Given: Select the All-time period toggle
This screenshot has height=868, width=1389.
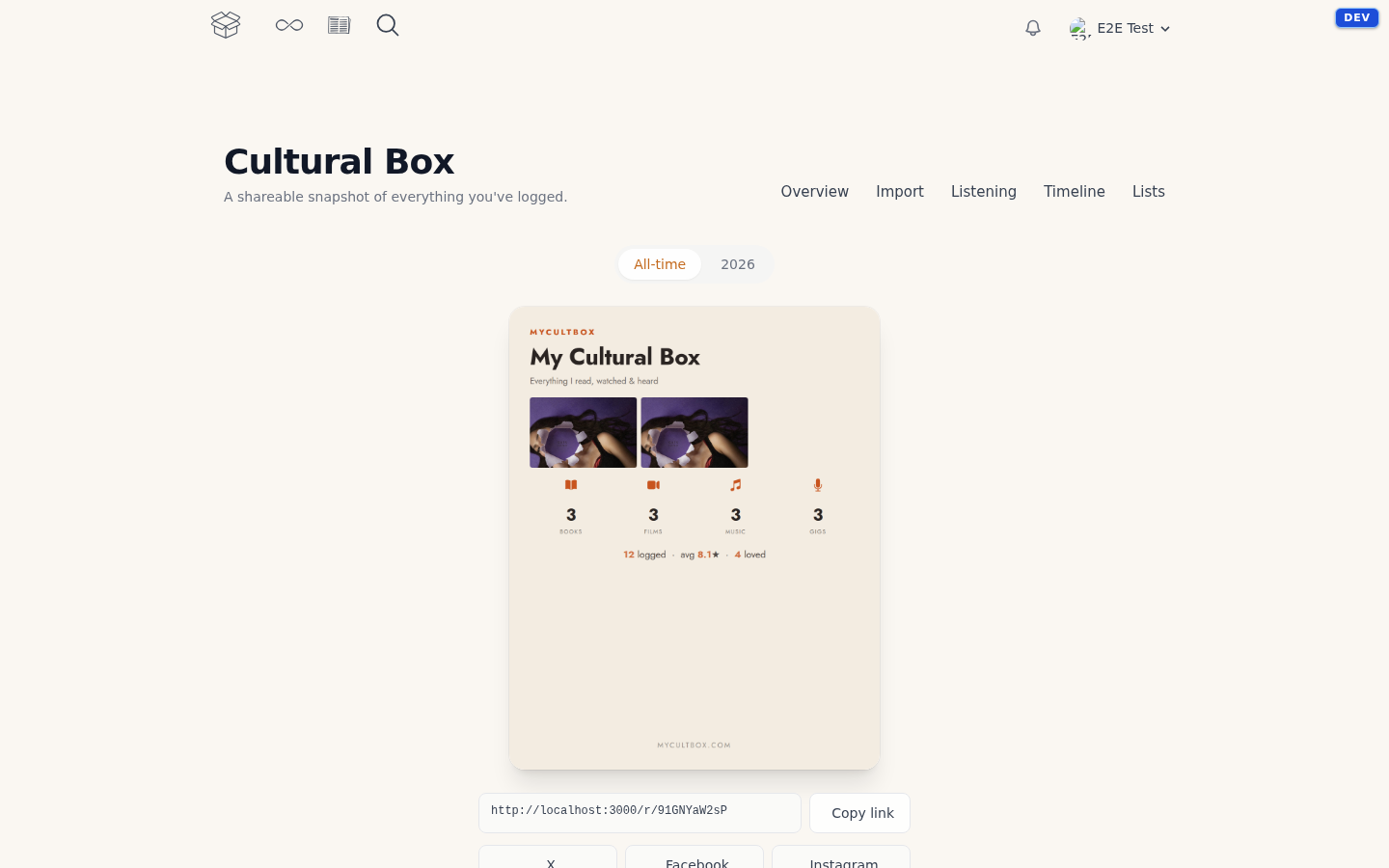Looking at the screenshot, I should (660, 264).
